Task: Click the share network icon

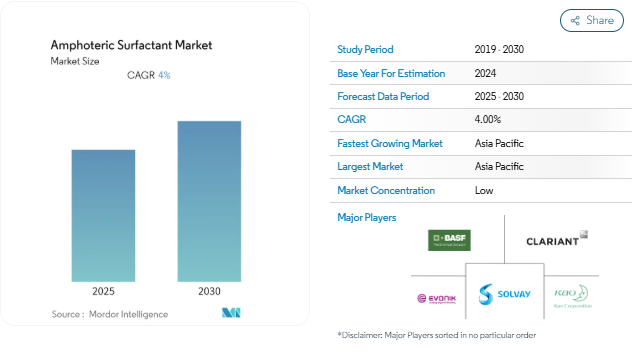Action: click(x=575, y=21)
